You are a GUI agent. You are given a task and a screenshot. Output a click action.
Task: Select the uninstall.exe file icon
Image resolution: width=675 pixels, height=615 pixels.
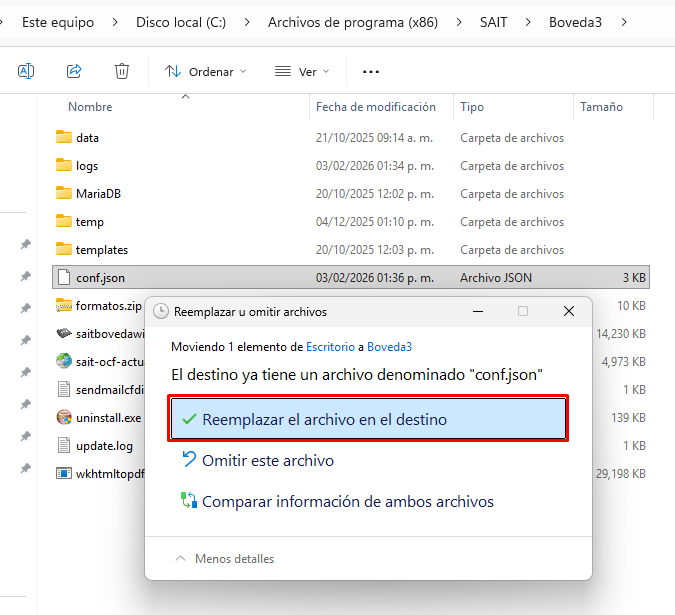pos(64,417)
